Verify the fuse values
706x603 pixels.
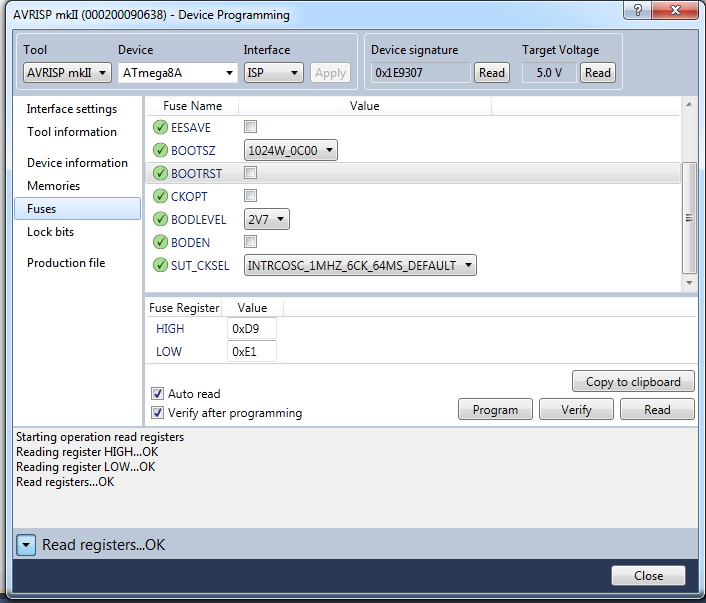coord(576,409)
